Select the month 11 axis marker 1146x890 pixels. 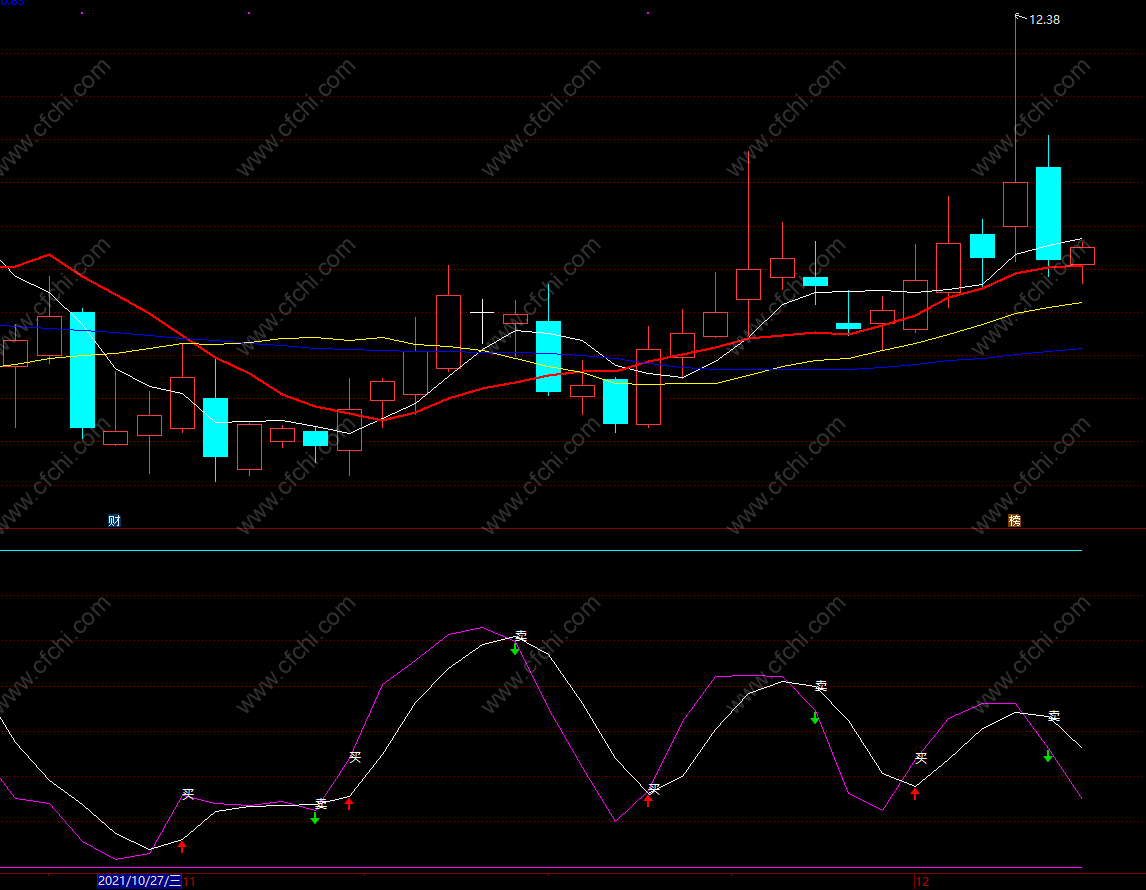coord(189,881)
